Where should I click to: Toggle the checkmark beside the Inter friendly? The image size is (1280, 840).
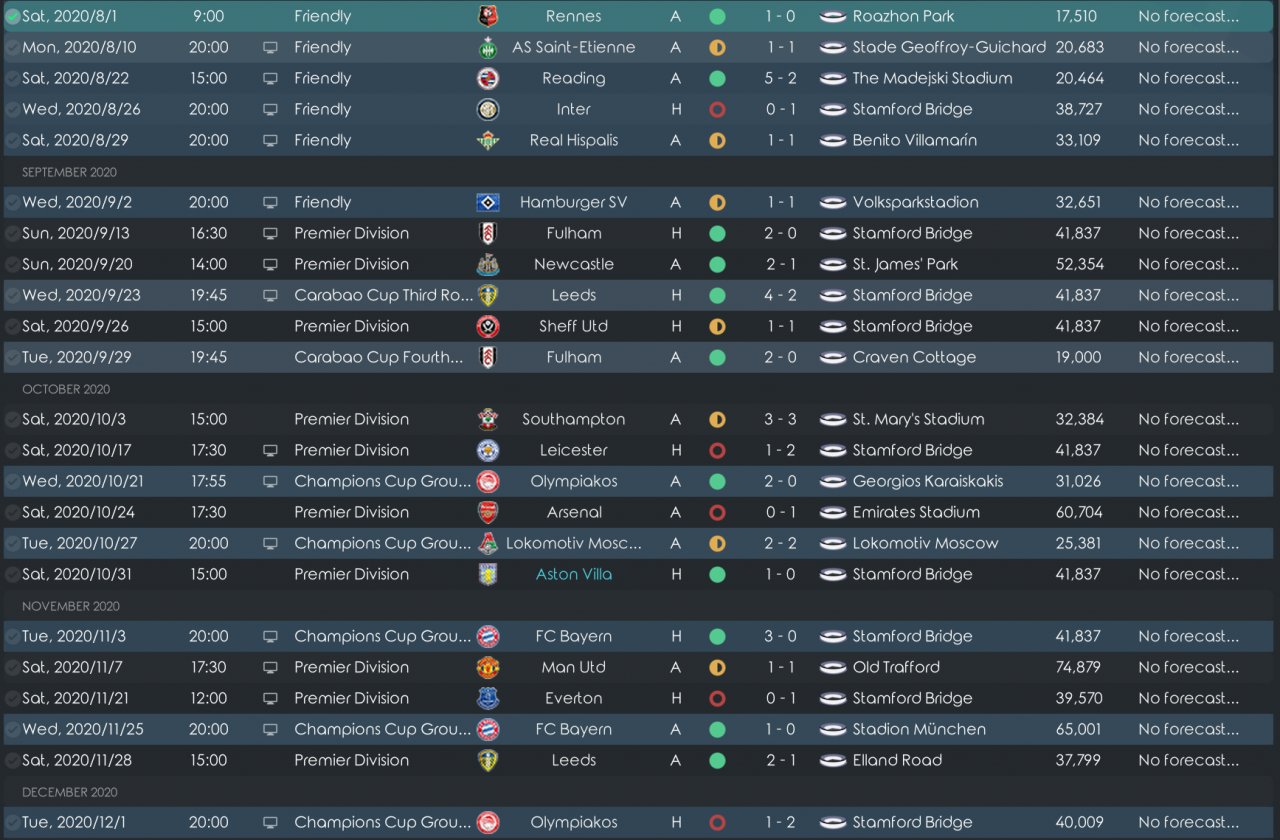click(x=12, y=109)
